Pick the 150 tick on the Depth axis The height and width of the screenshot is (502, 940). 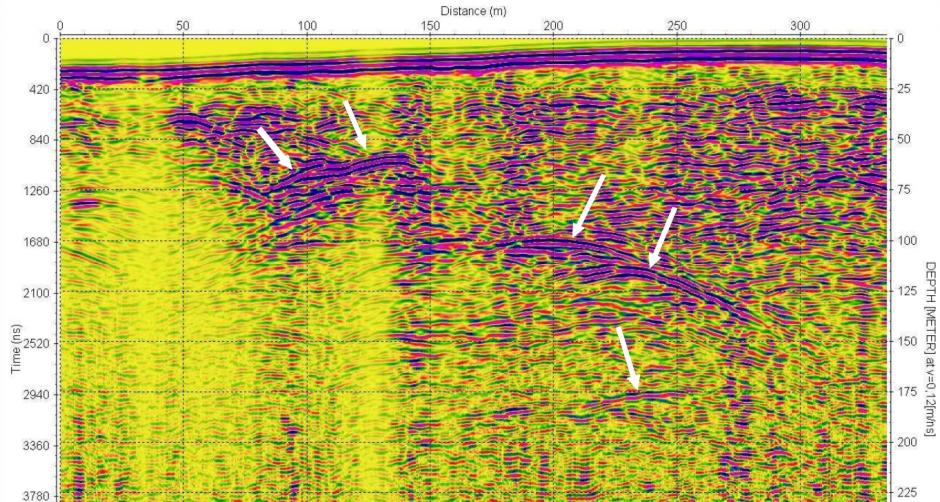pos(907,341)
